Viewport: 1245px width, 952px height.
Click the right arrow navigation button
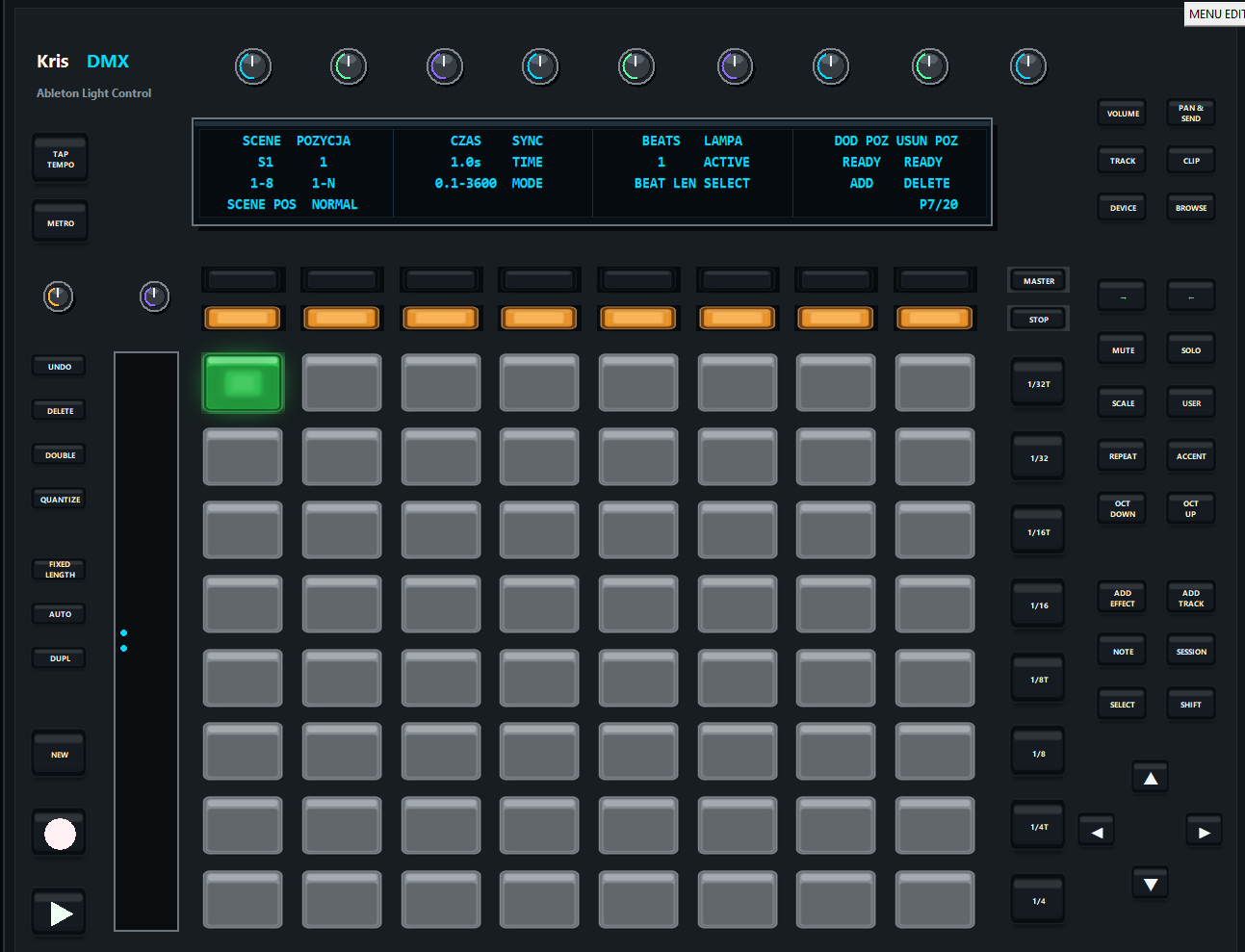[1204, 832]
